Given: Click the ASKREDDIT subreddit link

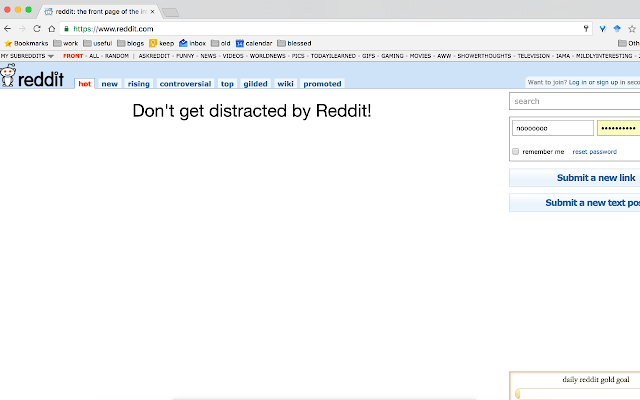Looking at the screenshot, I should pos(155,56).
